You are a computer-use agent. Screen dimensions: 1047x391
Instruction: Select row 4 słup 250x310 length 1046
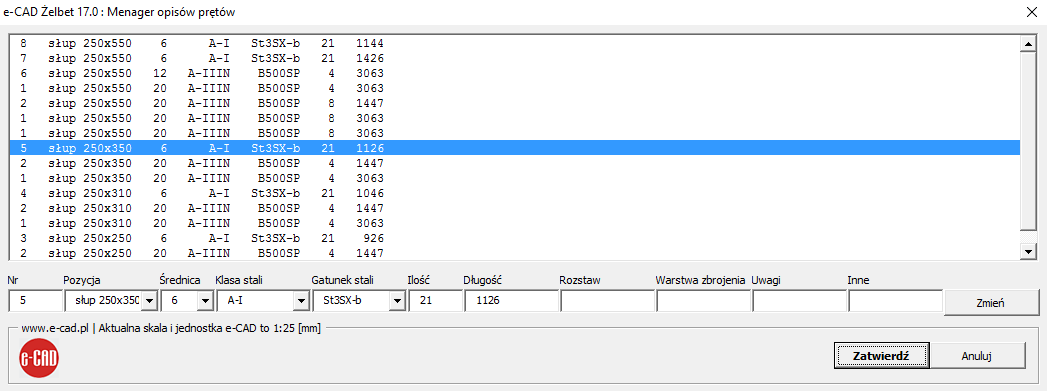pyautogui.click(x=514, y=193)
